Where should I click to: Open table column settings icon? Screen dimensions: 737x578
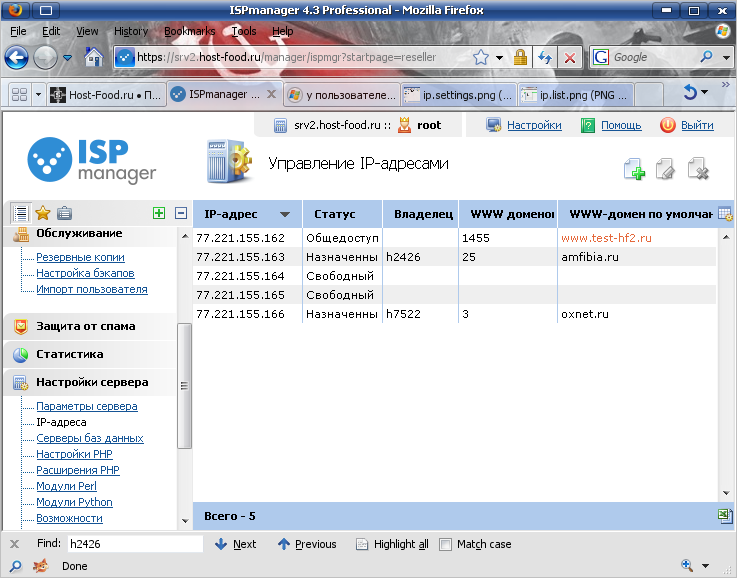(x=725, y=214)
